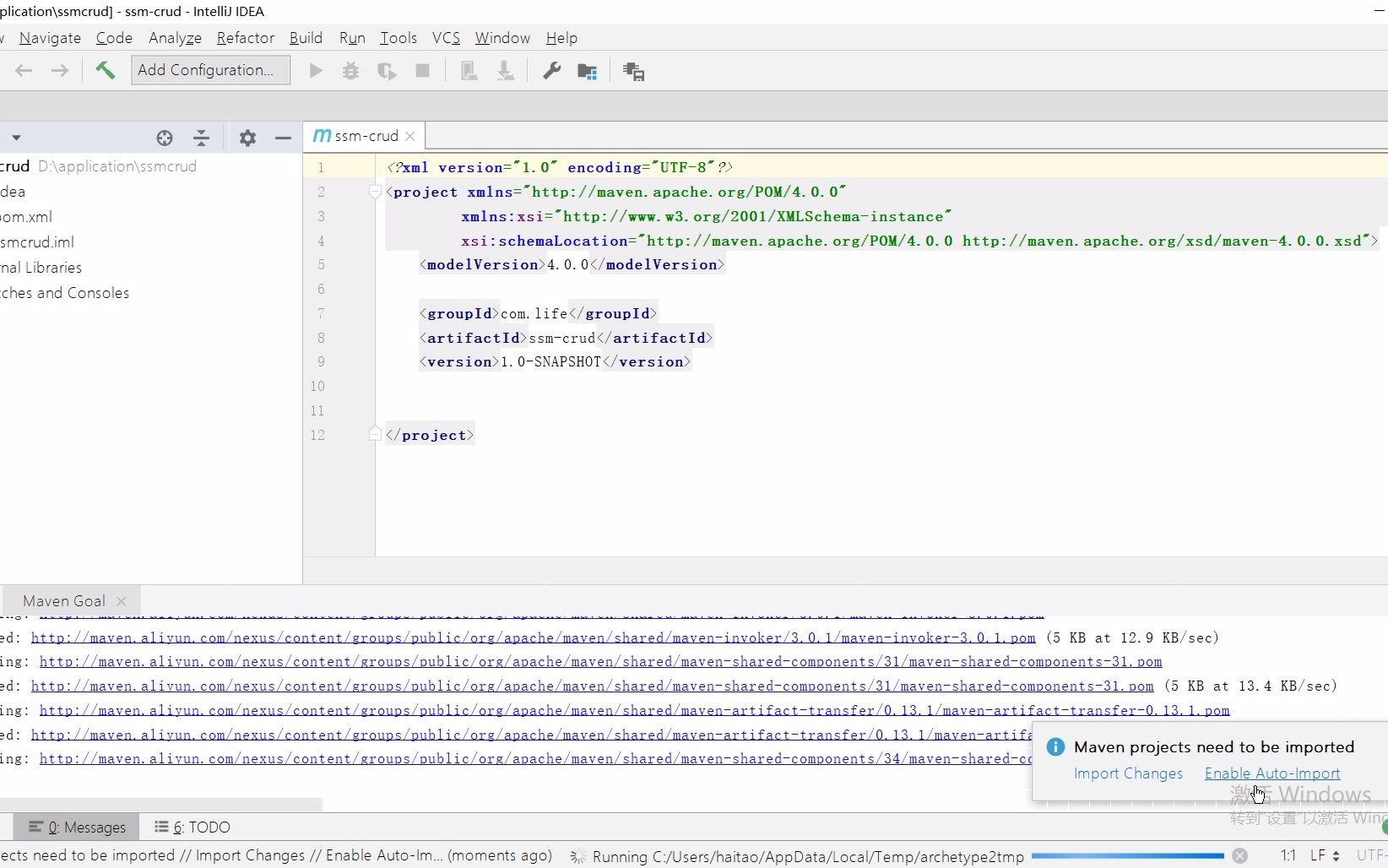Select ssmcrud.iml in the project tree
This screenshot has height=868, width=1388.
click(x=37, y=242)
